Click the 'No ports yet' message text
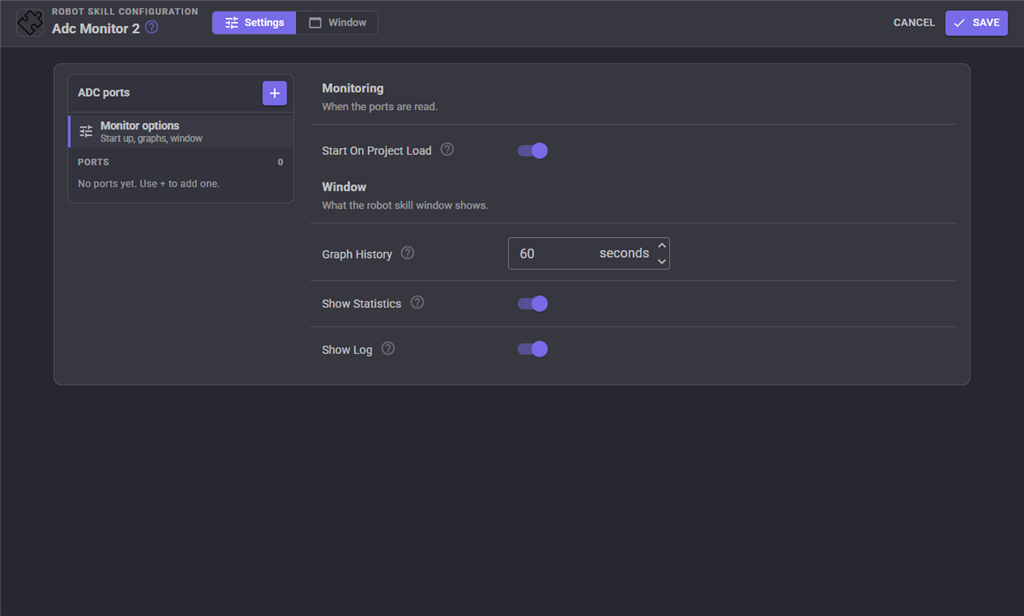 (x=149, y=184)
